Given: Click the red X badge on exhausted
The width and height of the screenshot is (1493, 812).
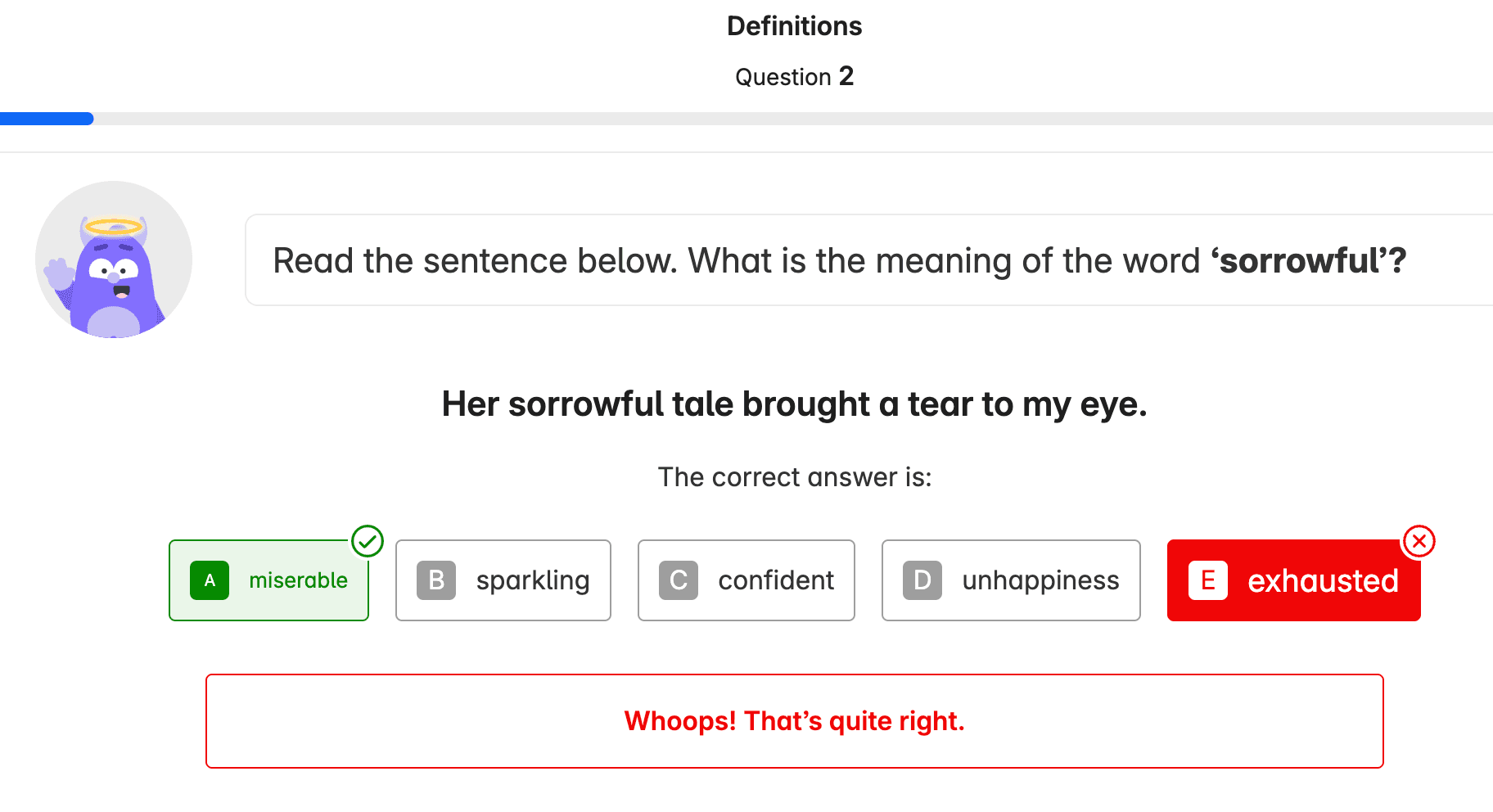Looking at the screenshot, I should click(1419, 541).
